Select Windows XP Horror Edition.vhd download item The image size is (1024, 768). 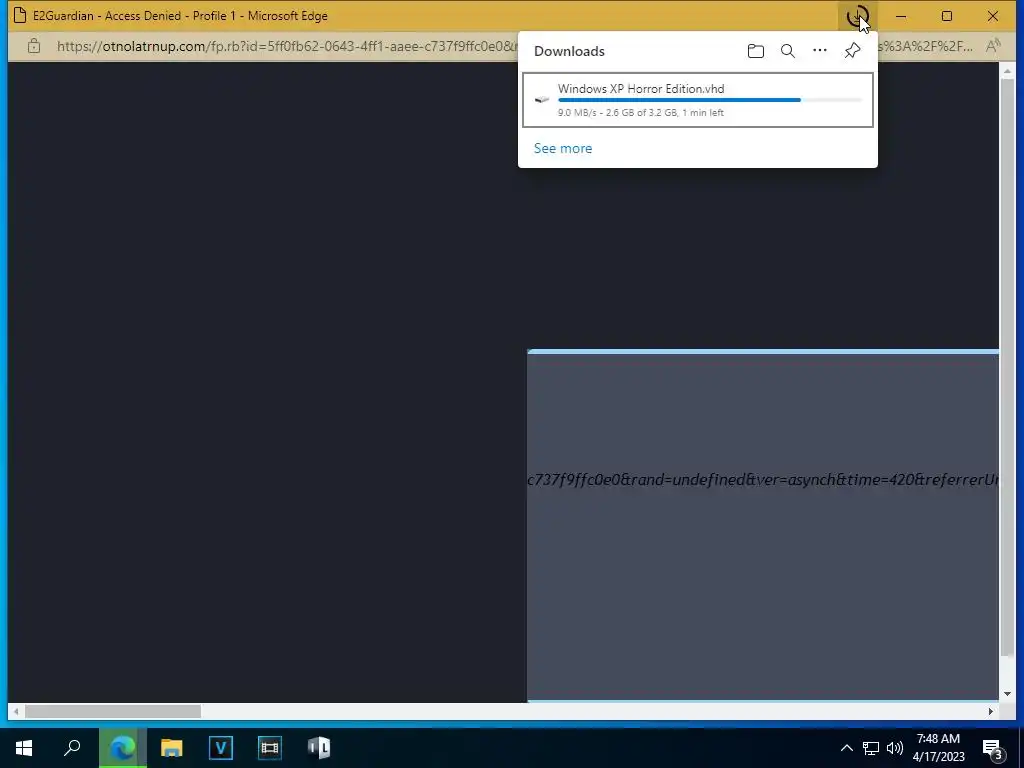click(697, 100)
